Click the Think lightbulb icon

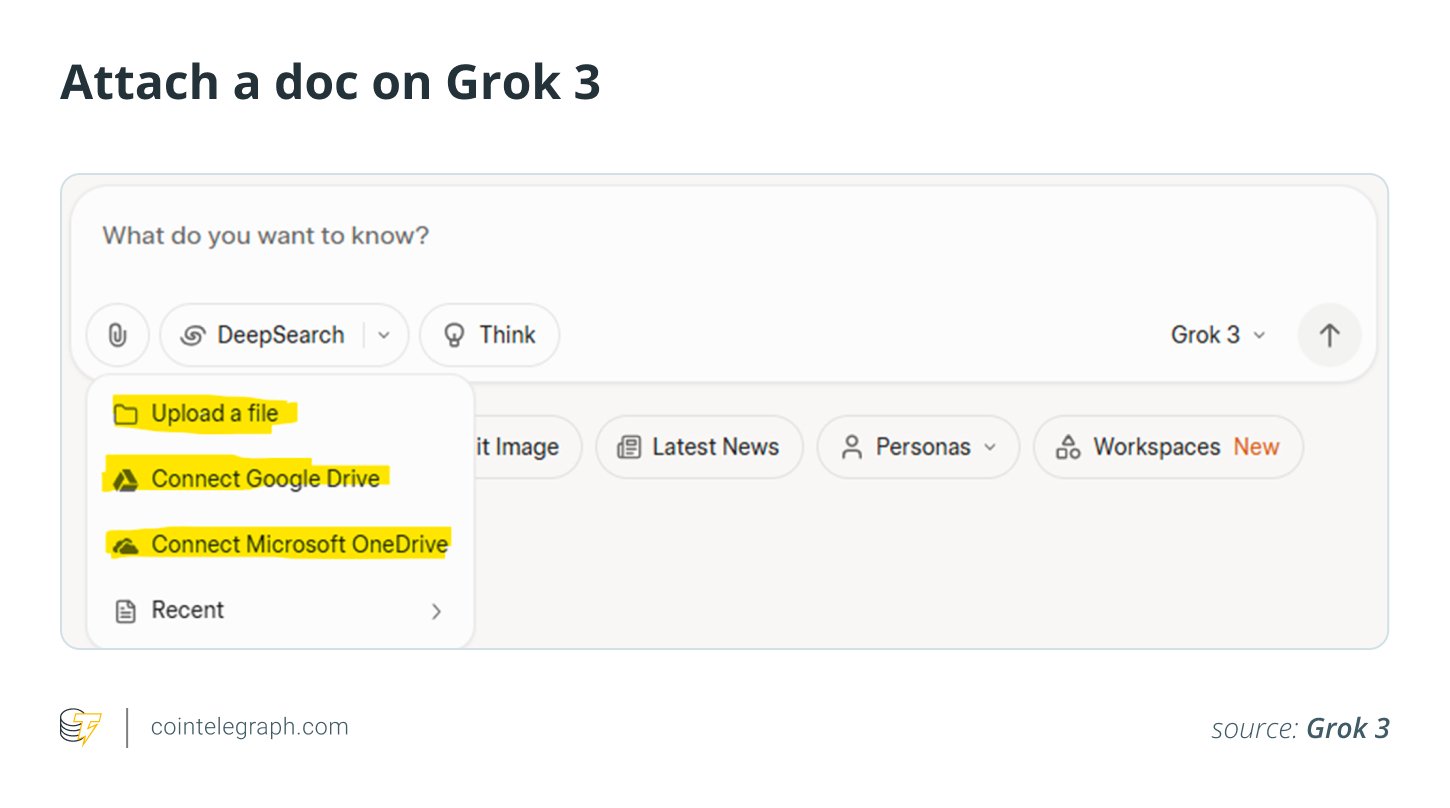click(456, 335)
